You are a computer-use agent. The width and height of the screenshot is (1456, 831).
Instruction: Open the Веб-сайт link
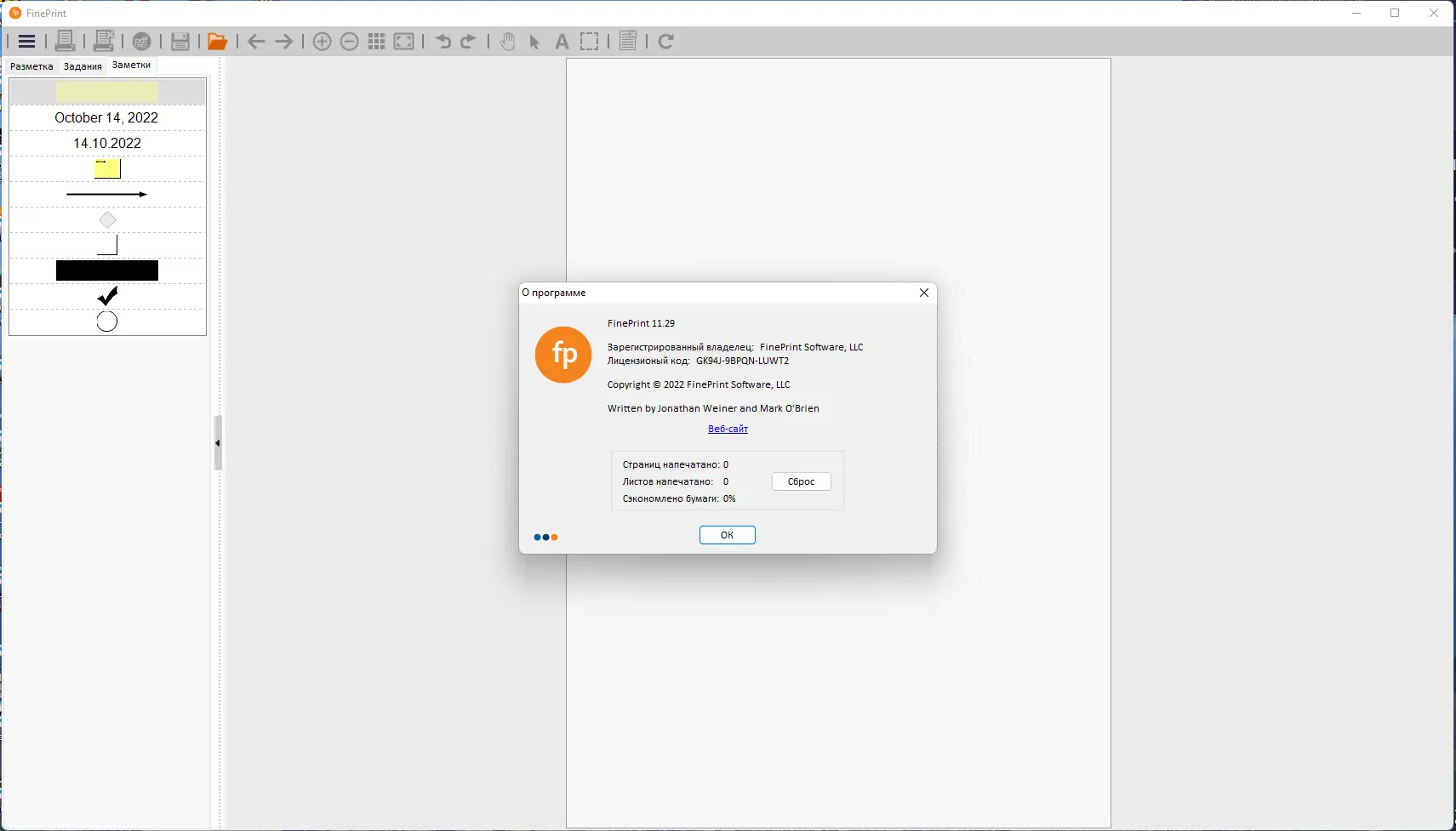pyautogui.click(x=728, y=429)
